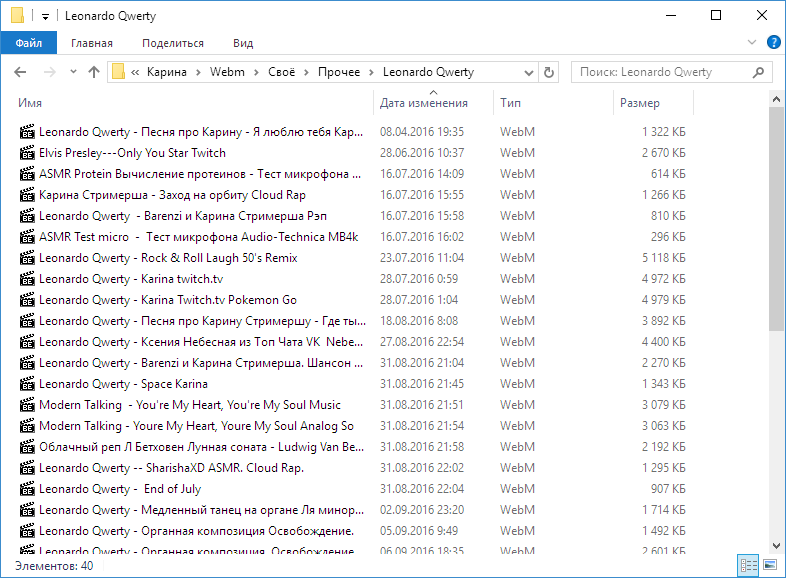
Task: Click the search magnifier icon
Action: tap(758, 72)
